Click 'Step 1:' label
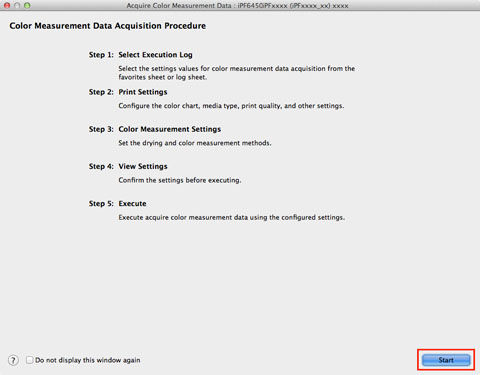Image resolution: width=480 pixels, height=375 pixels. tap(101, 55)
